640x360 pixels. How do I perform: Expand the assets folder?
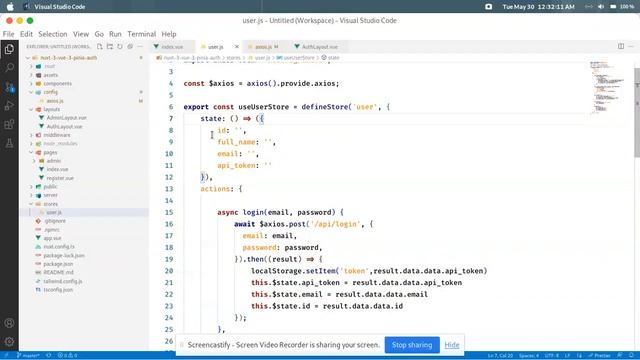[31, 75]
